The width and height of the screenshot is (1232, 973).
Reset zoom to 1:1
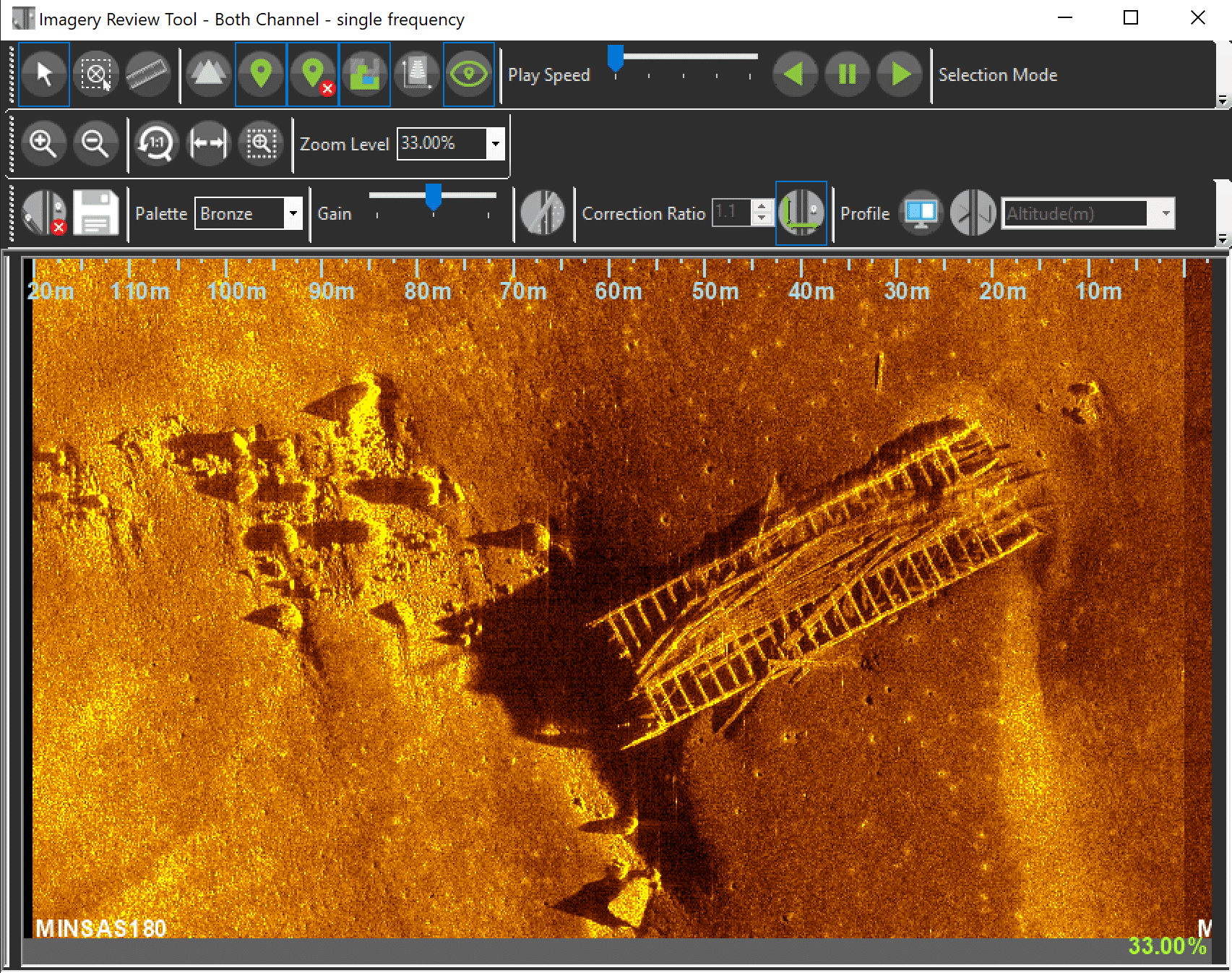point(156,143)
